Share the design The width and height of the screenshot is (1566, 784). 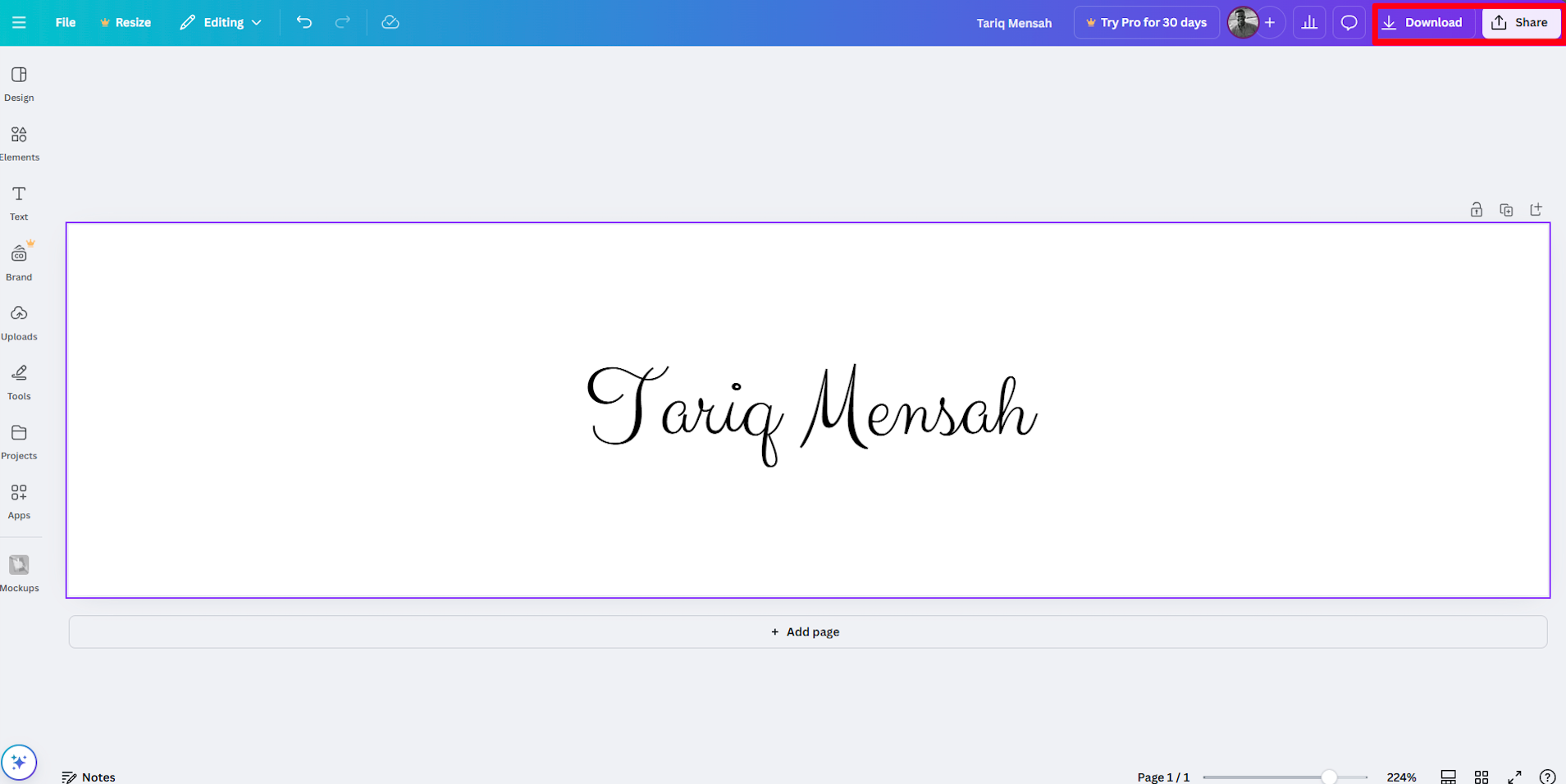[1520, 22]
